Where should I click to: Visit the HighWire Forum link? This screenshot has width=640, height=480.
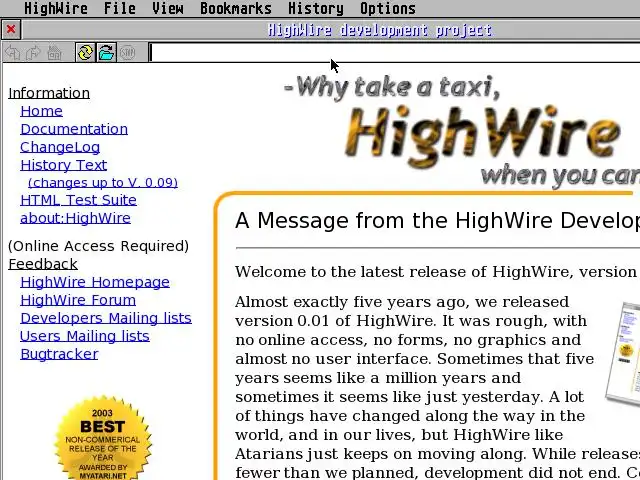(78, 300)
